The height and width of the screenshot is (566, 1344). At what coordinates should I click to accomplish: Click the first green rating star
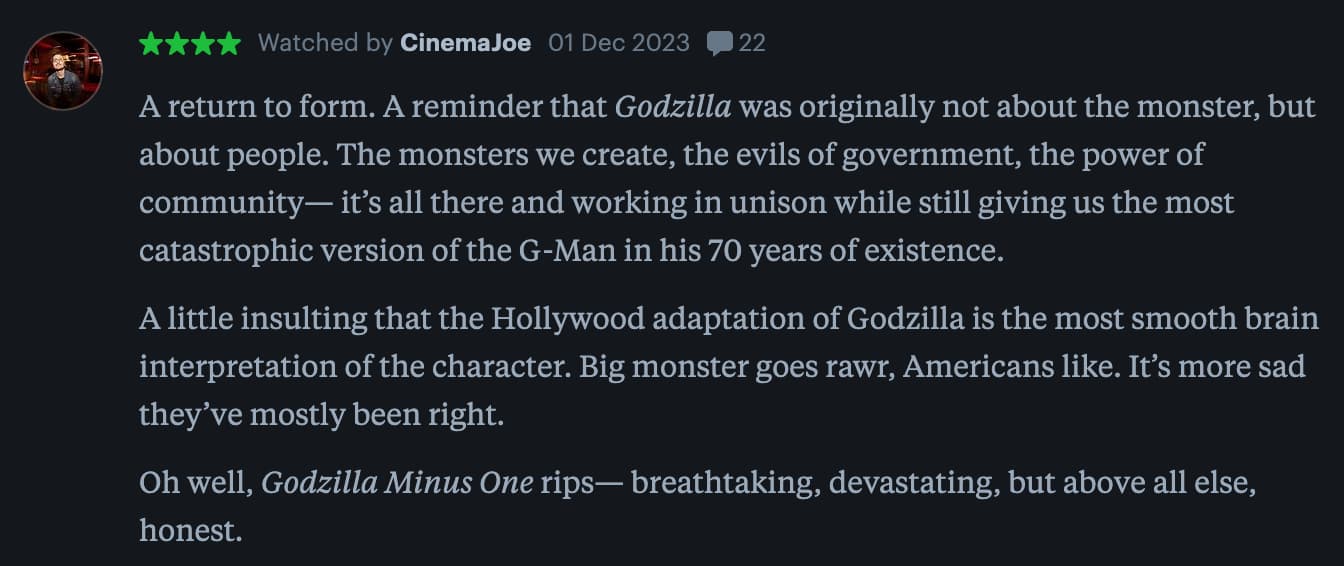152,43
